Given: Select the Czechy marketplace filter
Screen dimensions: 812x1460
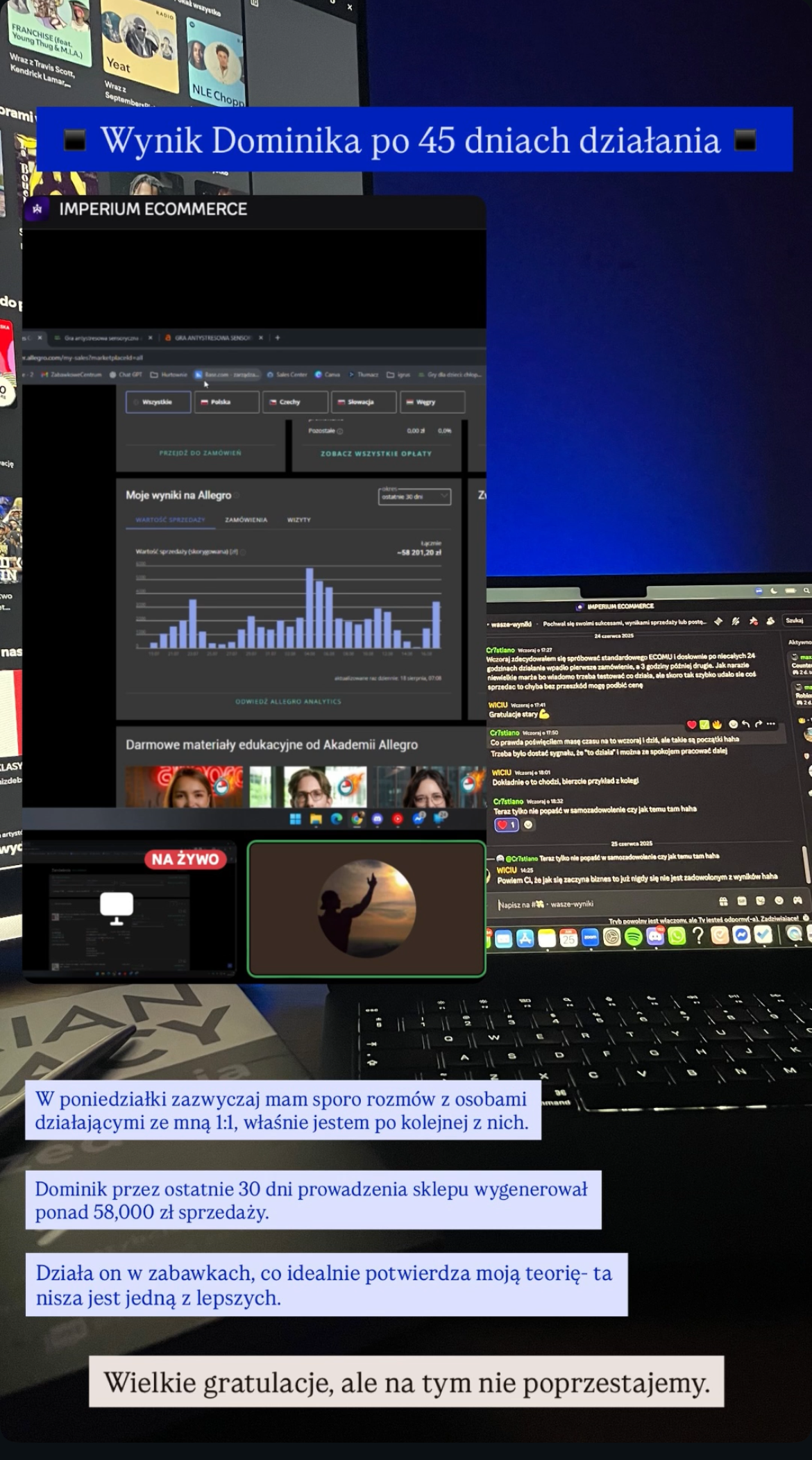Looking at the screenshot, I should pos(295,402).
